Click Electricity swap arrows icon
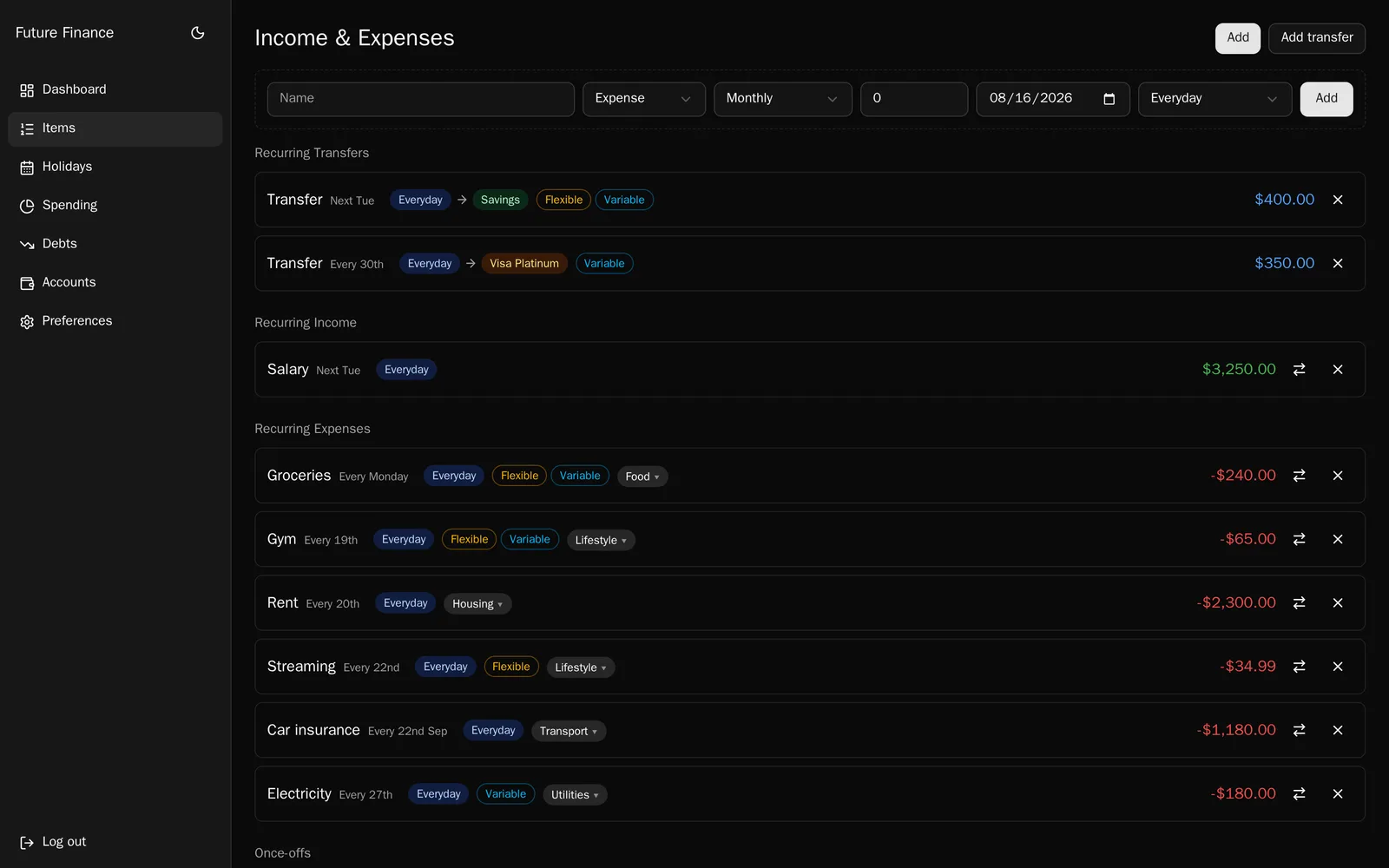This screenshot has height=868, width=1389. click(x=1299, y=794)
